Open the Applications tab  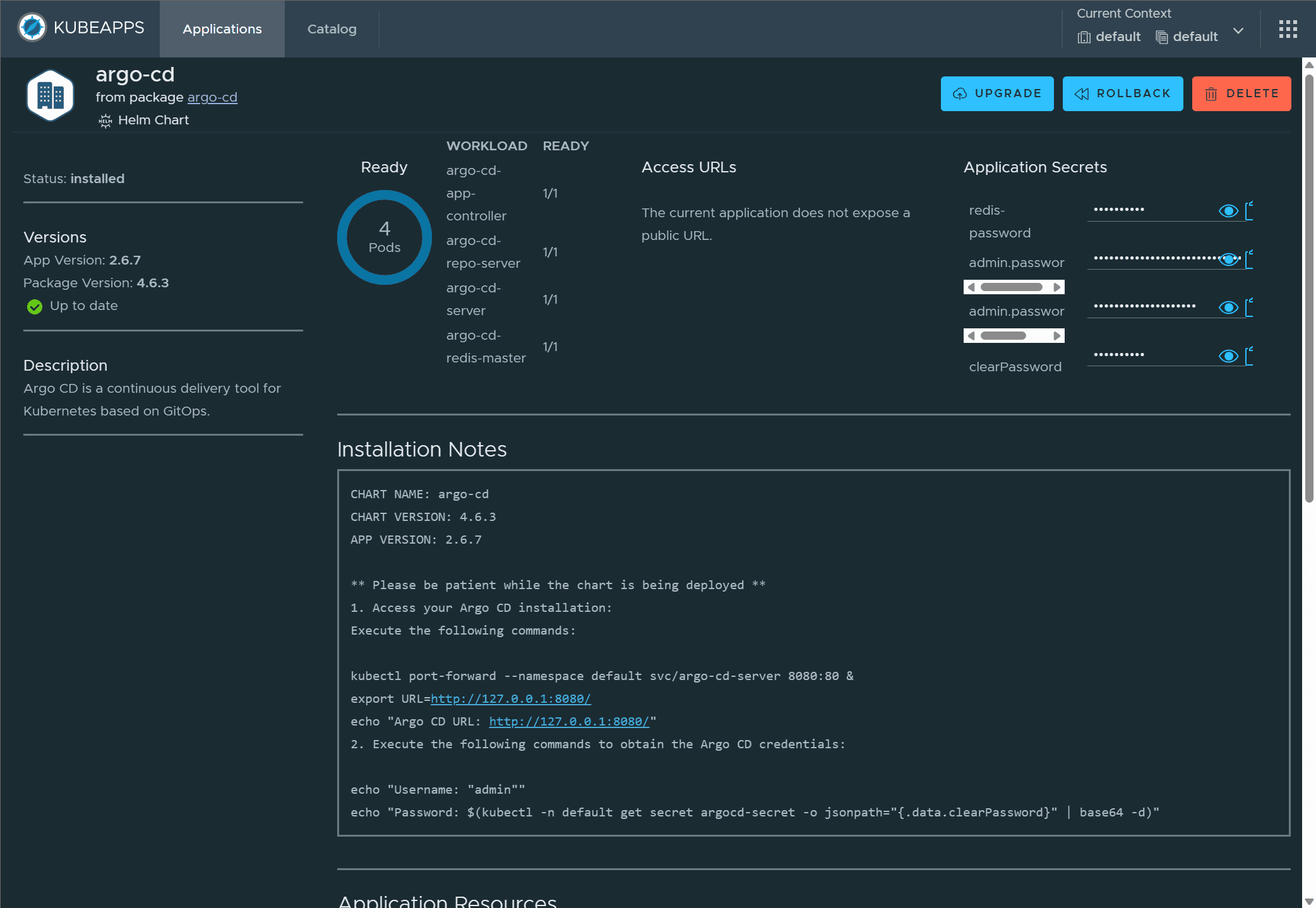(222, 29)
